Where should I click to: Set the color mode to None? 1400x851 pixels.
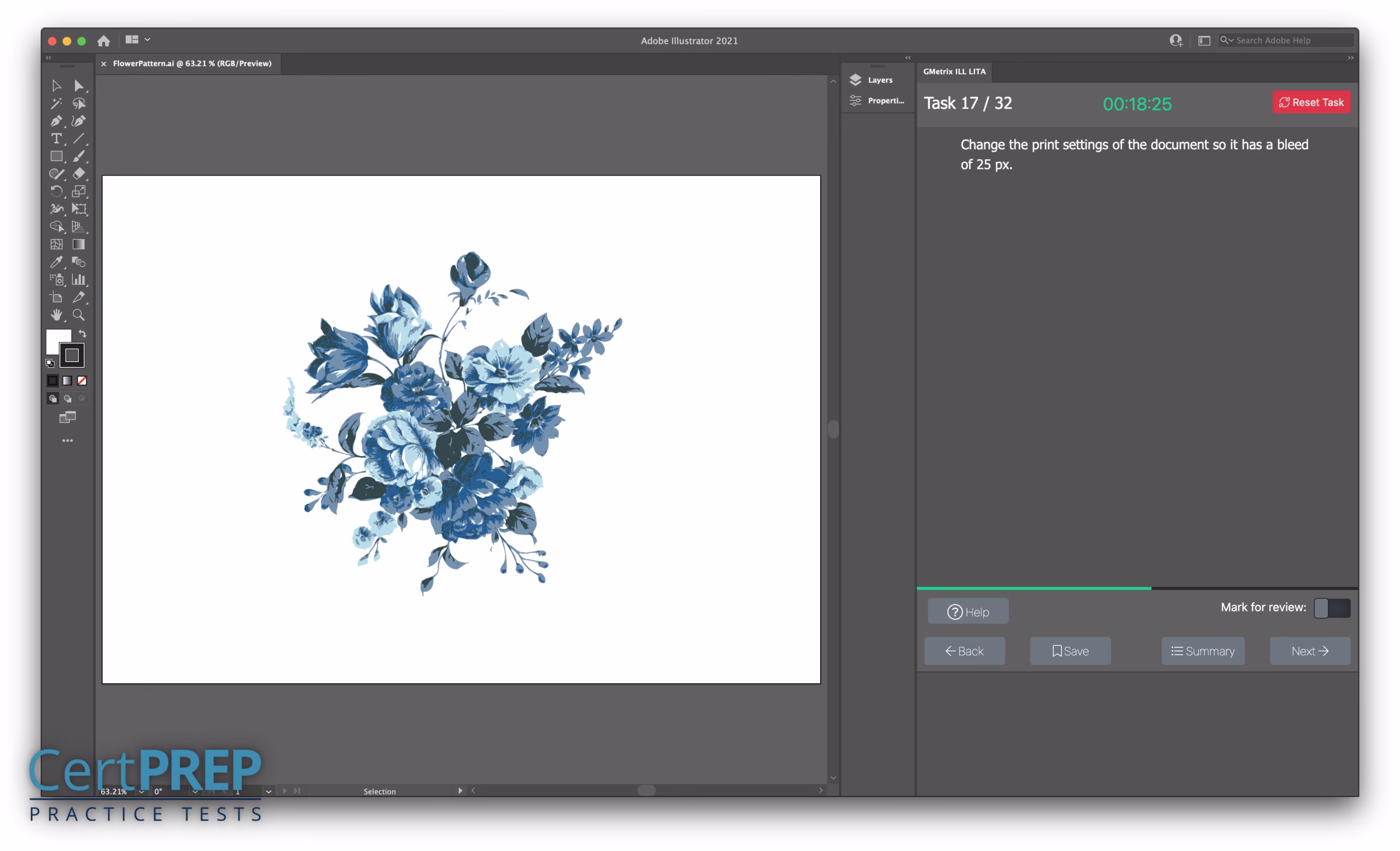coord(82,381)
